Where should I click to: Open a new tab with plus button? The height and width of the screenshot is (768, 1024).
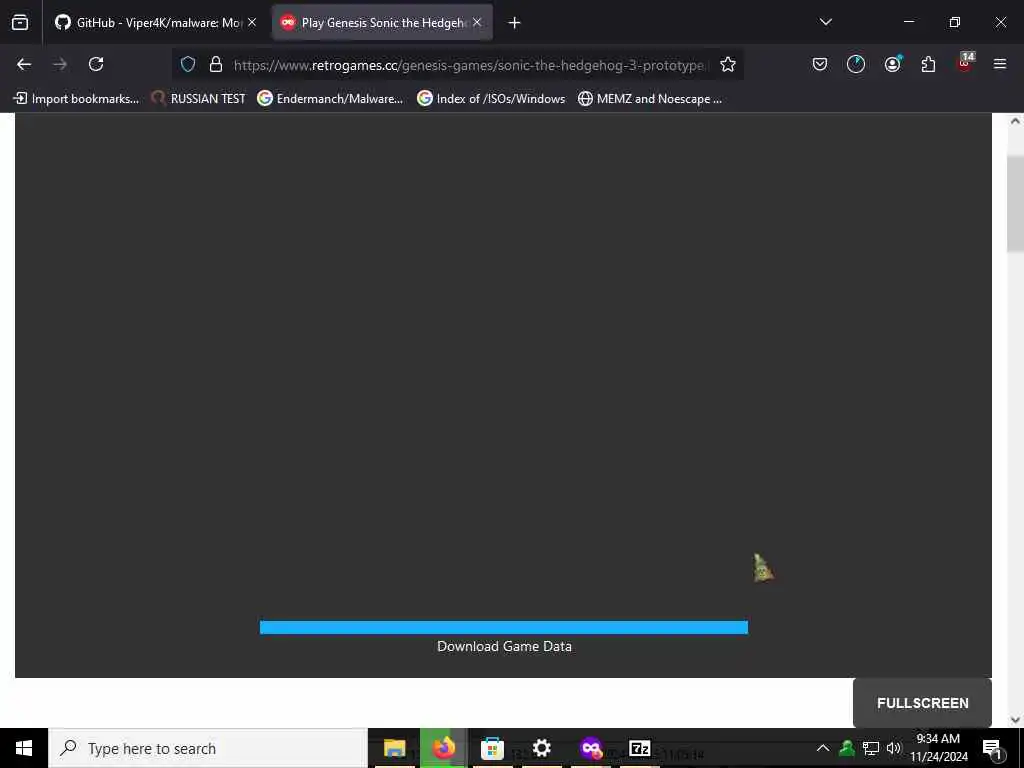(x=515, y=23)
